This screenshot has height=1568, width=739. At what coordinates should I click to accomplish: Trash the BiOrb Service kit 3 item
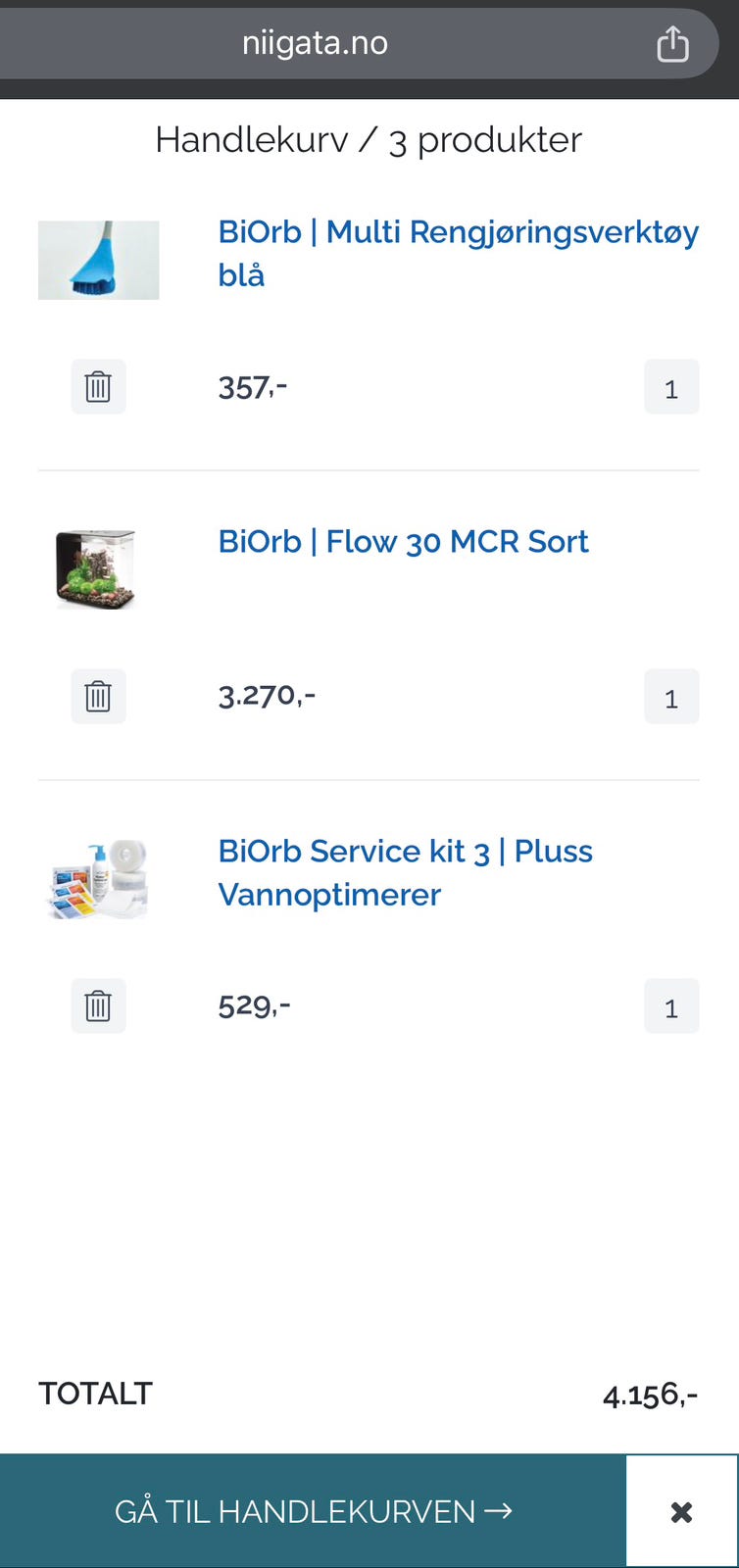pos(98,1006)
